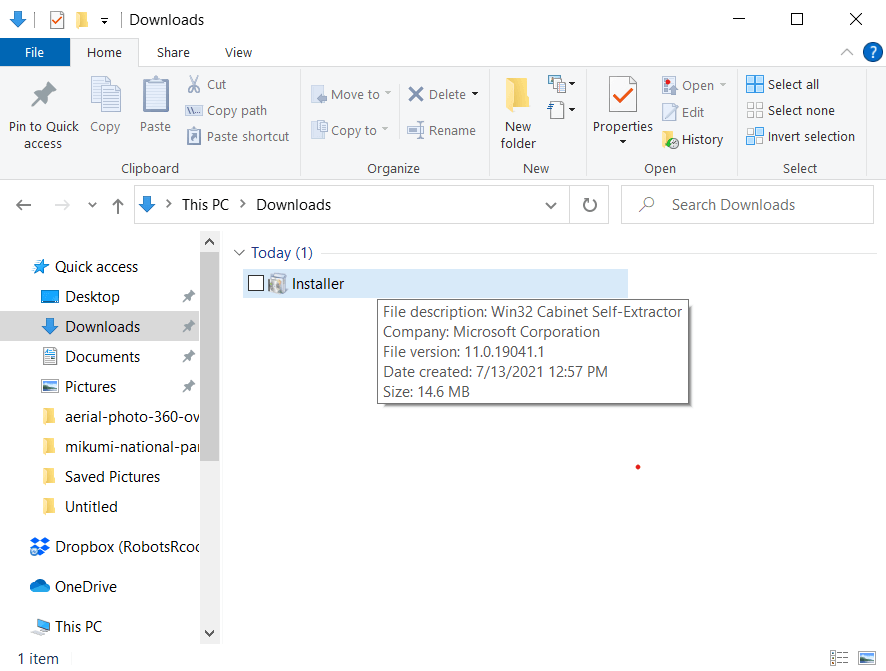Viewport: 886px width, 671px height.
Task: Switch to the View ribbon tab
Action: [x=238, y=53]
